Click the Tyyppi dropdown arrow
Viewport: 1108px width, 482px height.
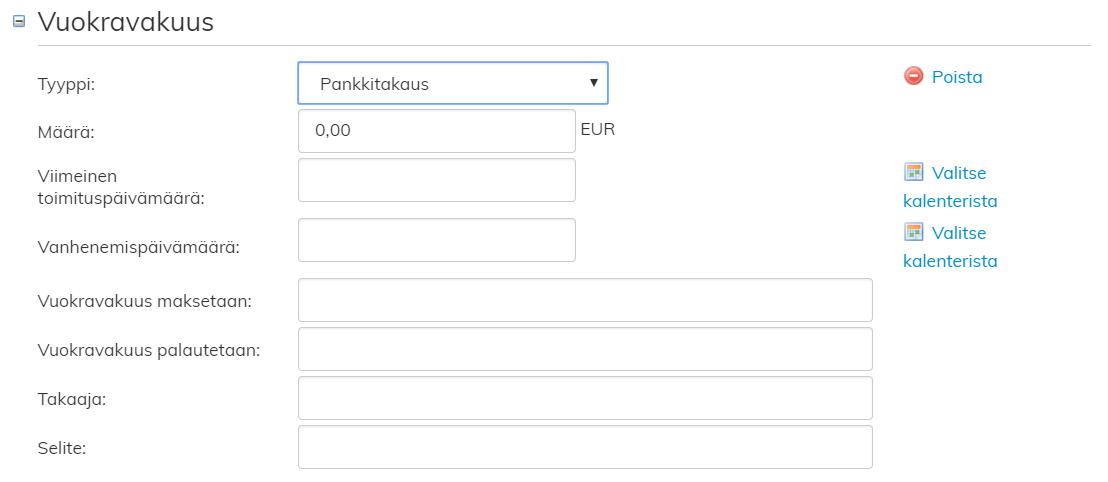[x=594, y=83]
